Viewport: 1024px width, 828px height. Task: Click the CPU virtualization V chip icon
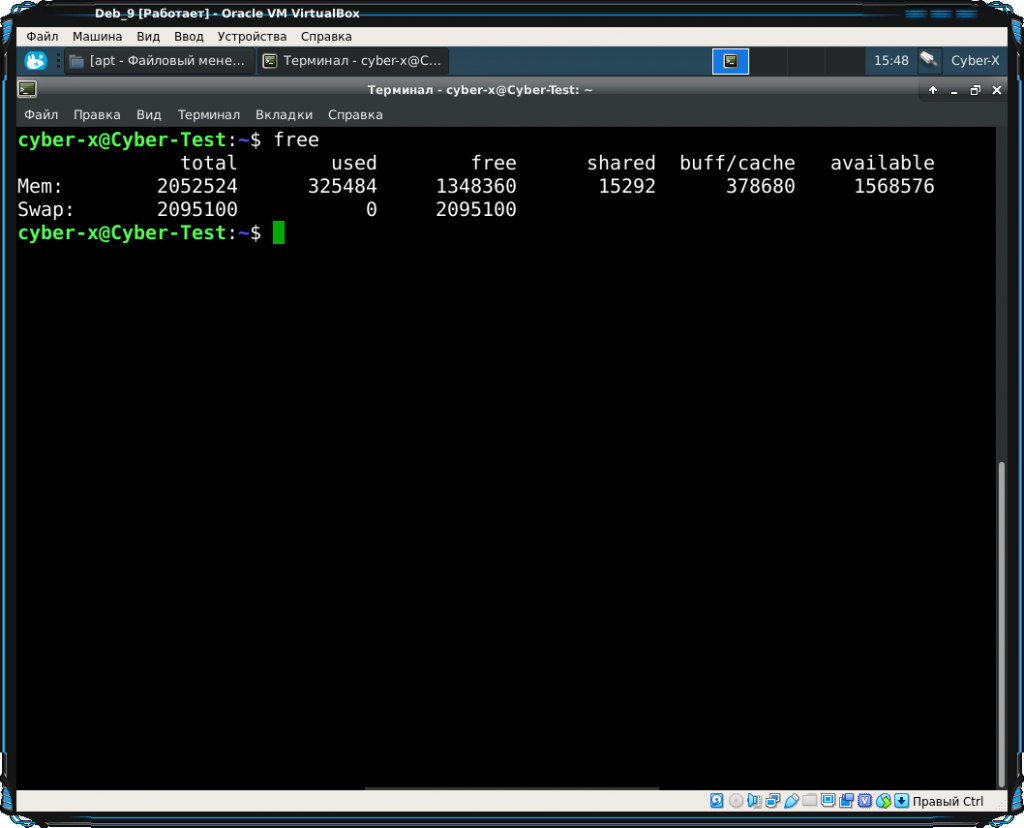[x=865, y=801]
